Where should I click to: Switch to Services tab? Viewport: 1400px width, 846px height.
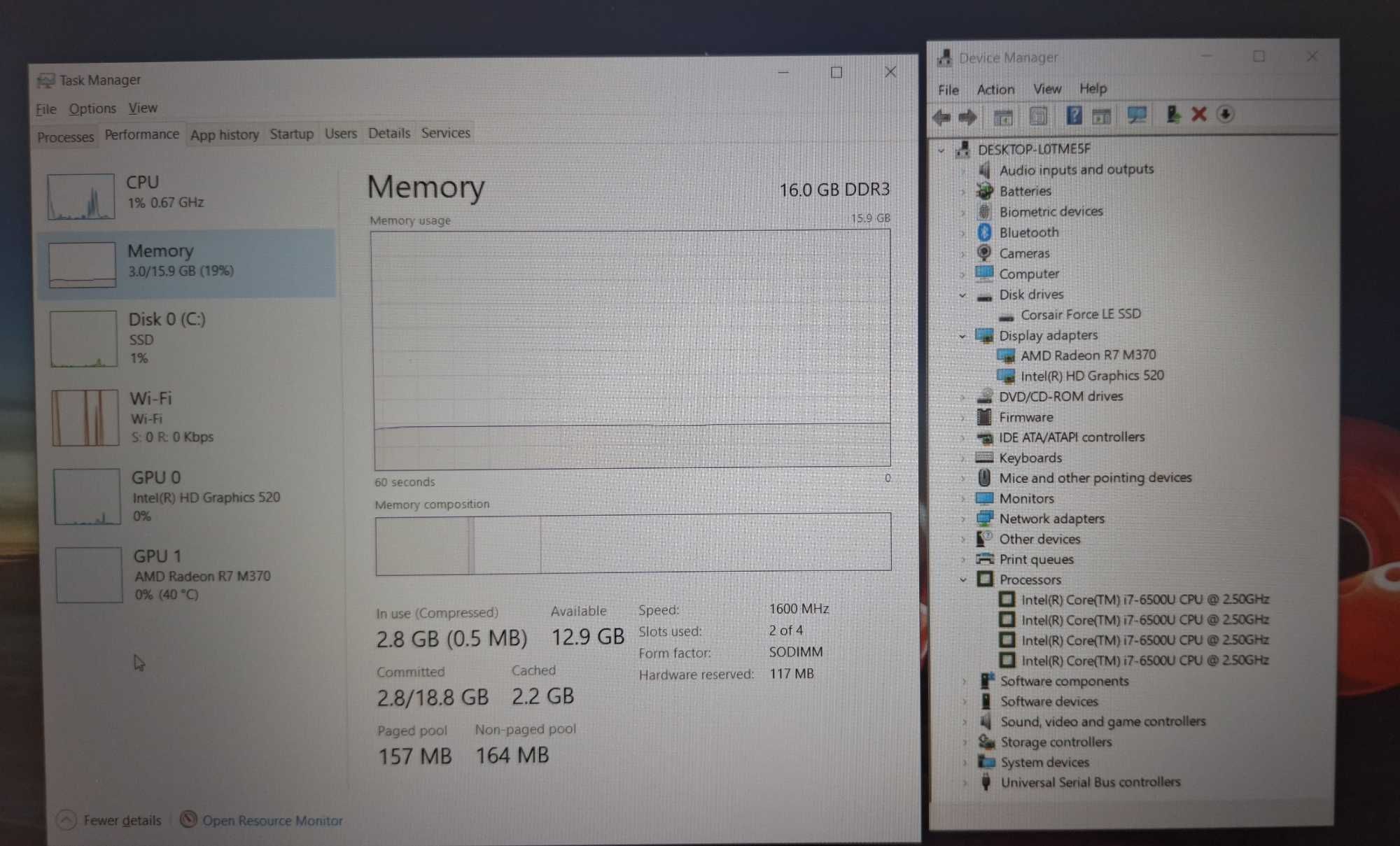point(446,132)
